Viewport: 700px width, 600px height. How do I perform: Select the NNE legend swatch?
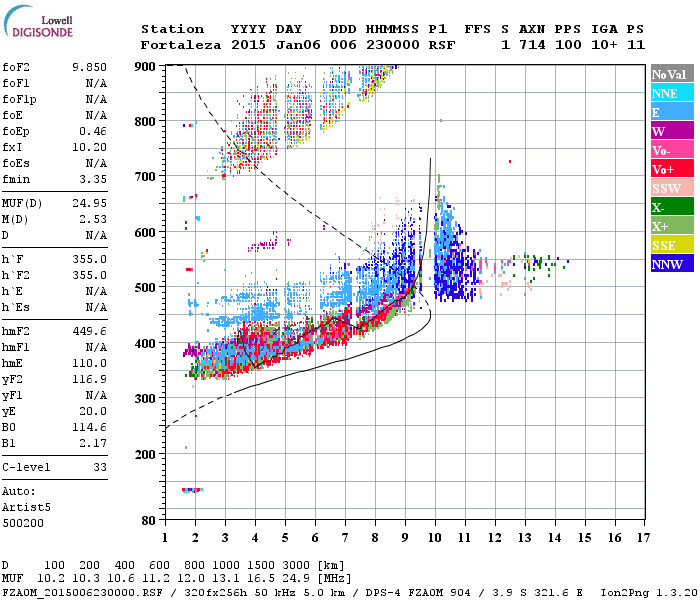pos(672,93)
